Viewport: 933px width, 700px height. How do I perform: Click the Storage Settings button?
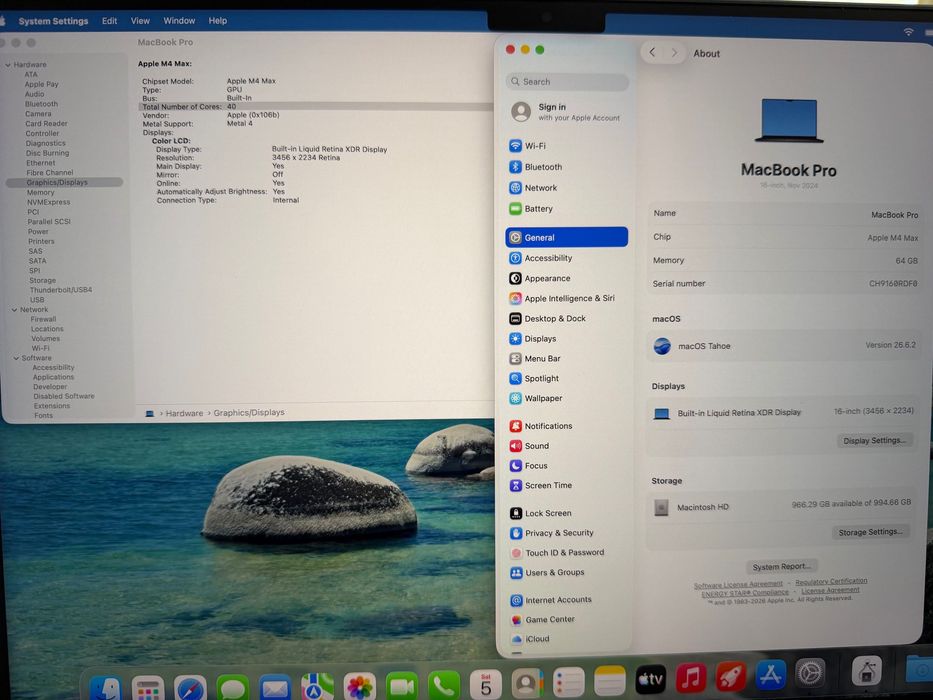click(x=870, y=532)
